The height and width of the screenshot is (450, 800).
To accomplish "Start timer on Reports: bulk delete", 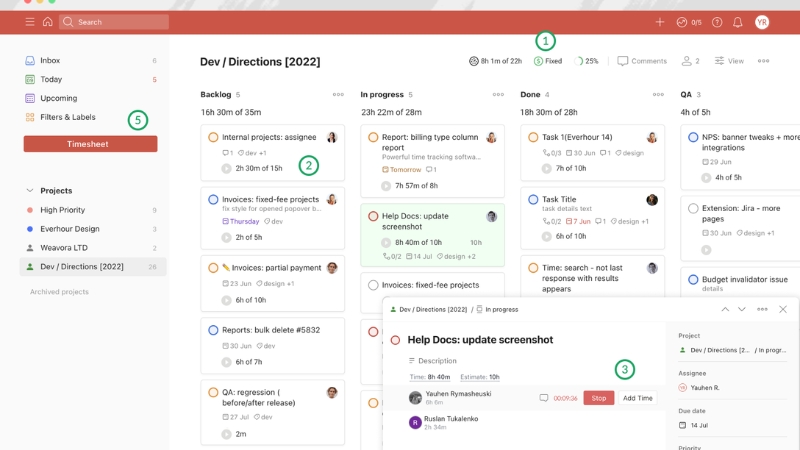I will pyautogui.click(x=227, y=362).
